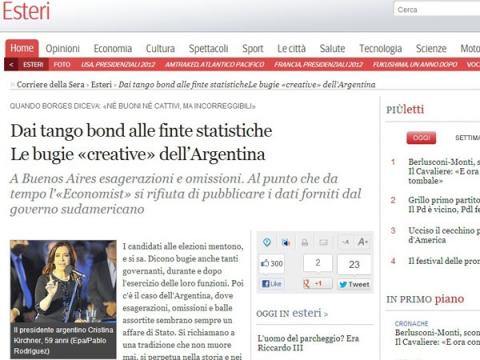This screenshot has width=480, height=360.
Task: Decrease article font size with small A
Action: pos(346,242)
